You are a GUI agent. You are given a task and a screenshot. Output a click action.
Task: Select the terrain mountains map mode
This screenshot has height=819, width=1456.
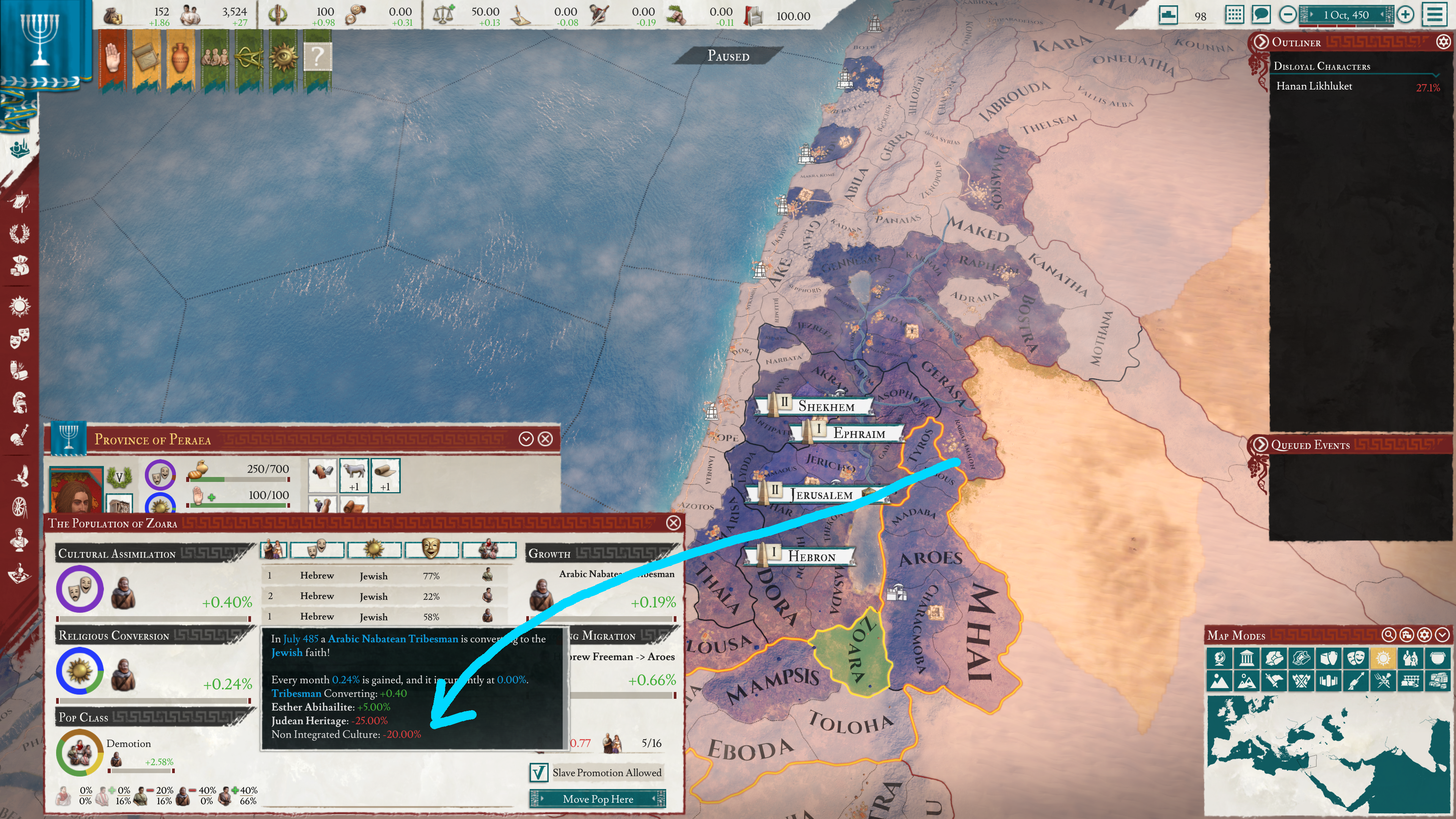1219,681
